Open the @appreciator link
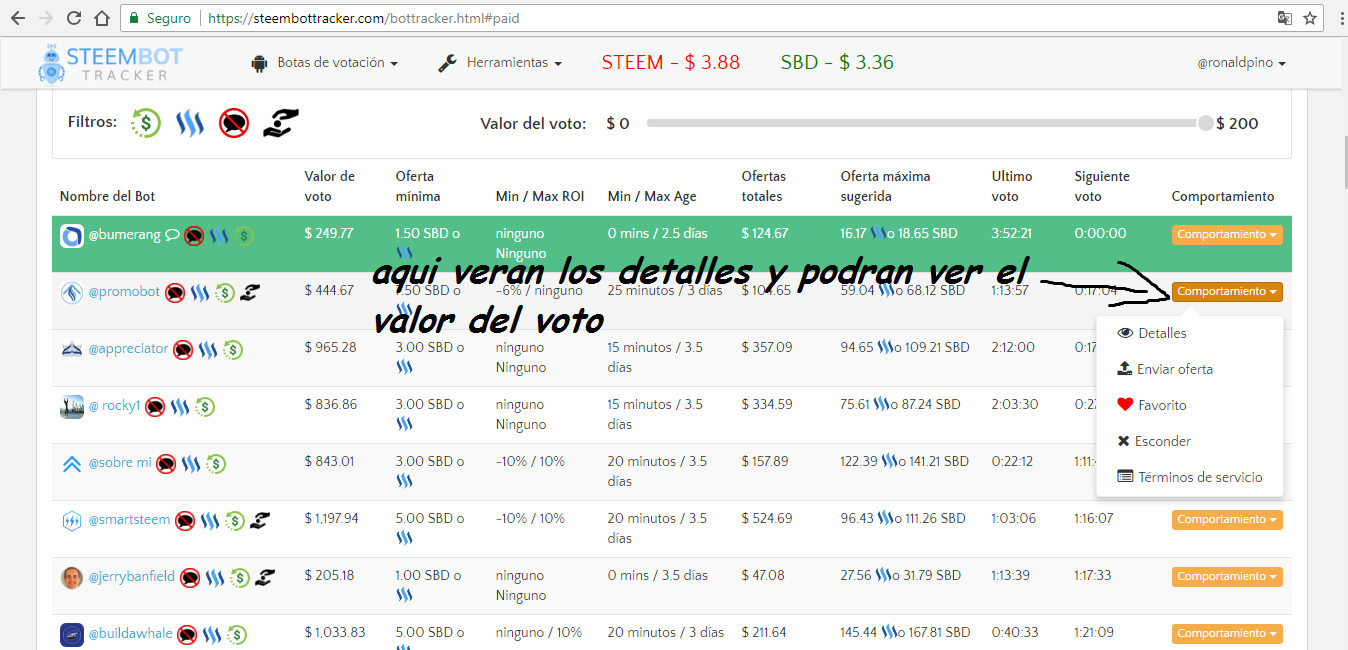 pyautogui.click(x=129, y=349)
